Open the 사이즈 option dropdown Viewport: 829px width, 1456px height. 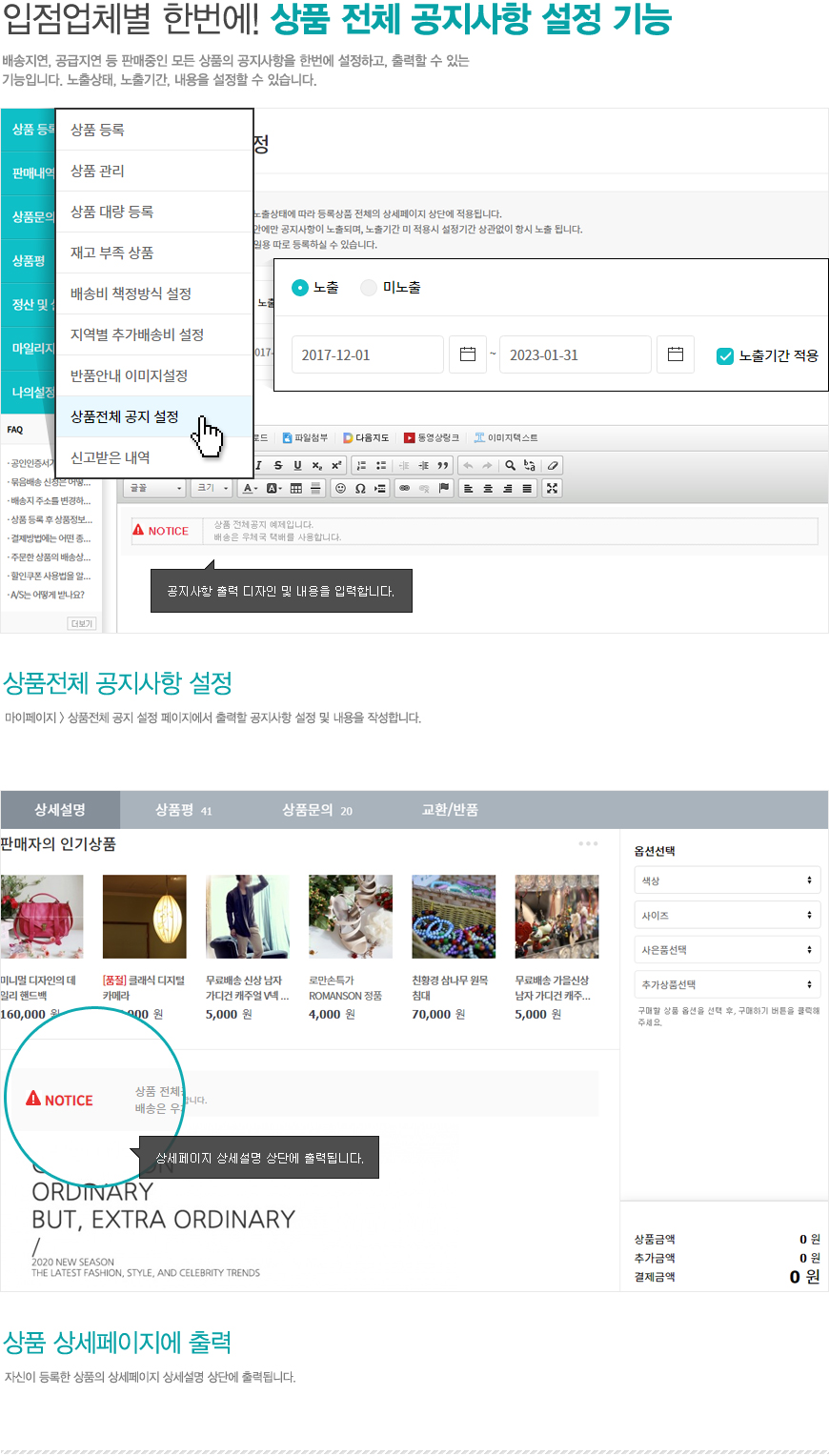click(727, 915)
